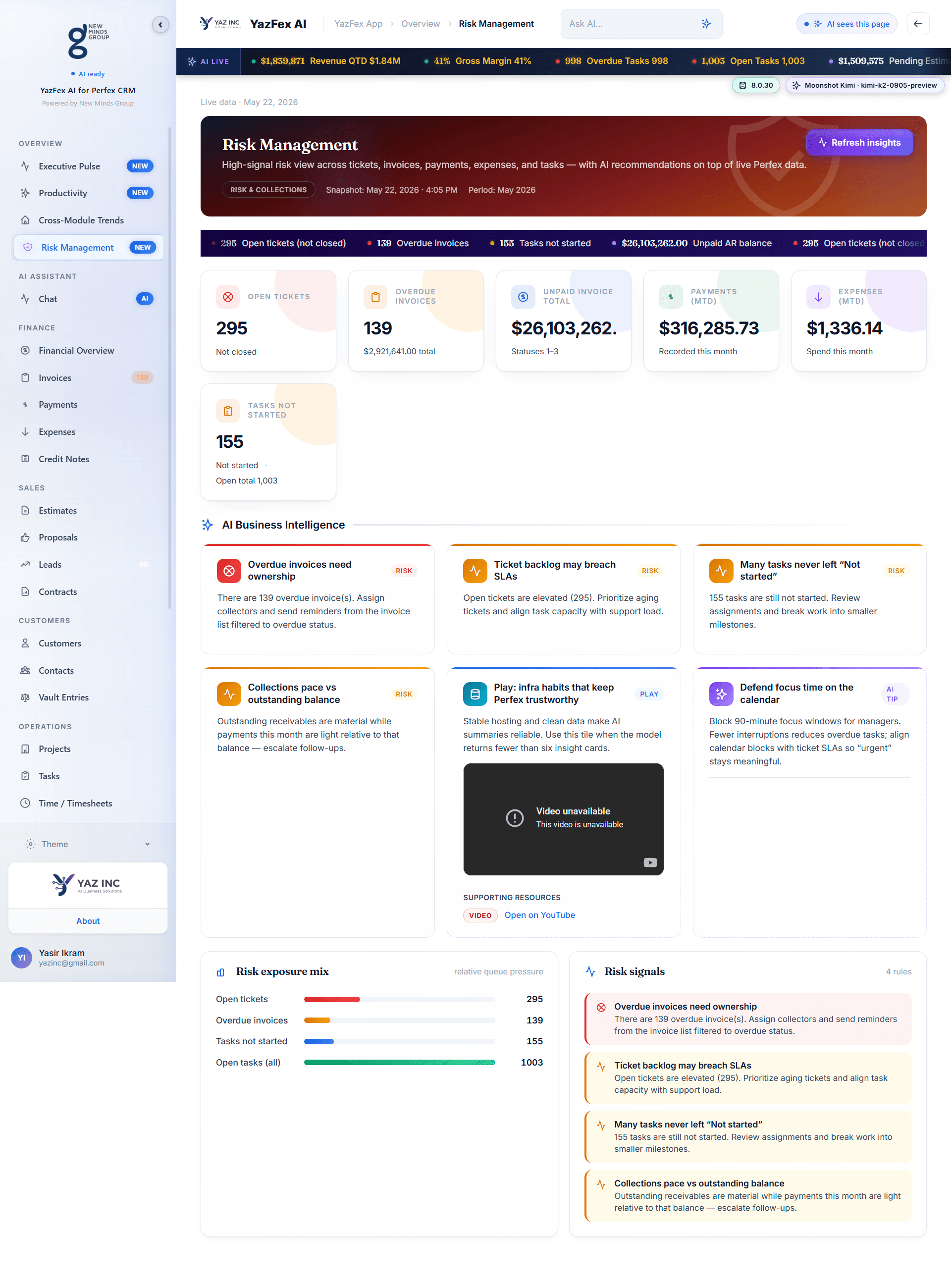The width and height of the screenshot is (951, 1288).
Task: Click the Financial Overview dollar-circle icon
Action: [25, 350]
